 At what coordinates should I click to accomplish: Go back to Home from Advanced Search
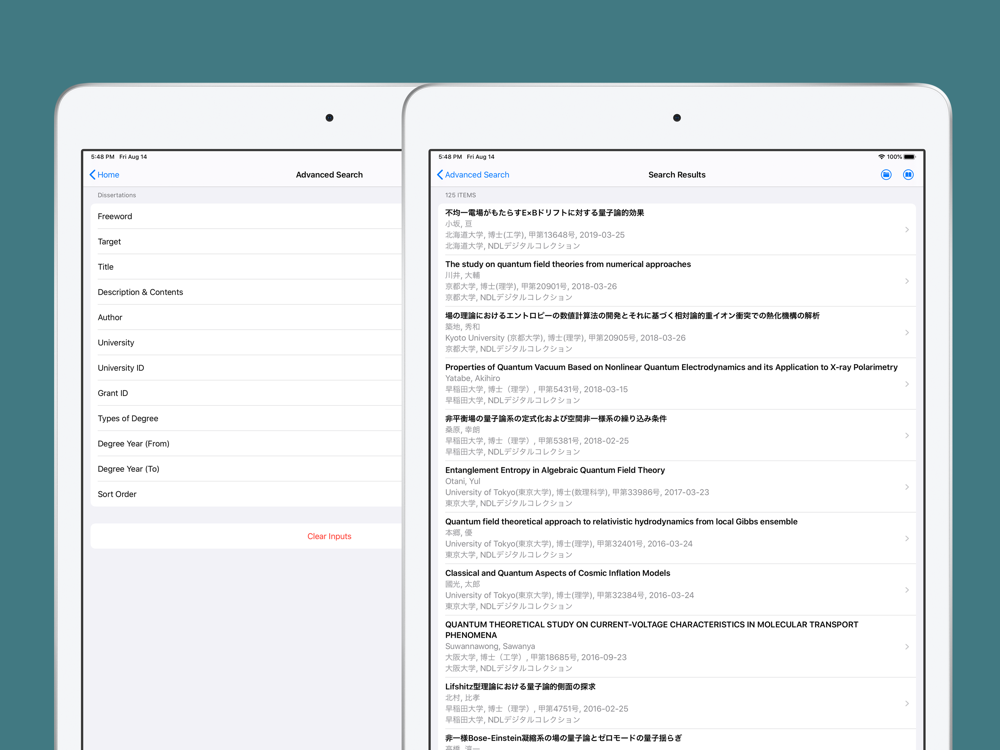pos(105,175)
